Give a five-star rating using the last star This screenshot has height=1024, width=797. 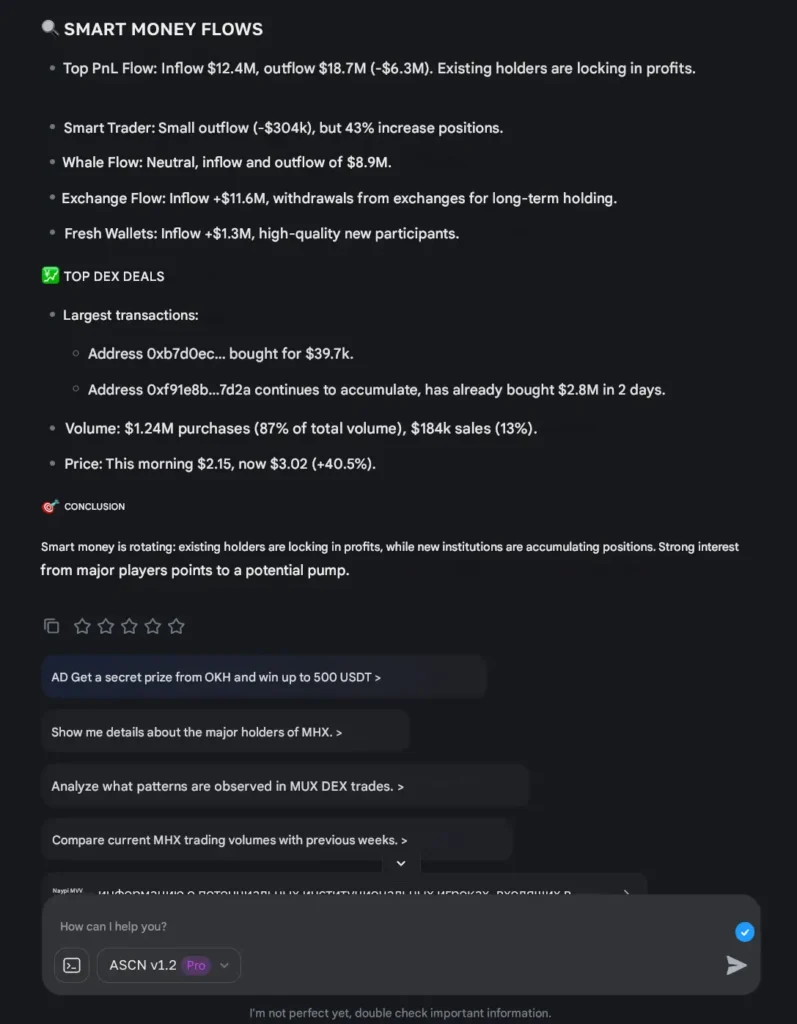point(177,625)
